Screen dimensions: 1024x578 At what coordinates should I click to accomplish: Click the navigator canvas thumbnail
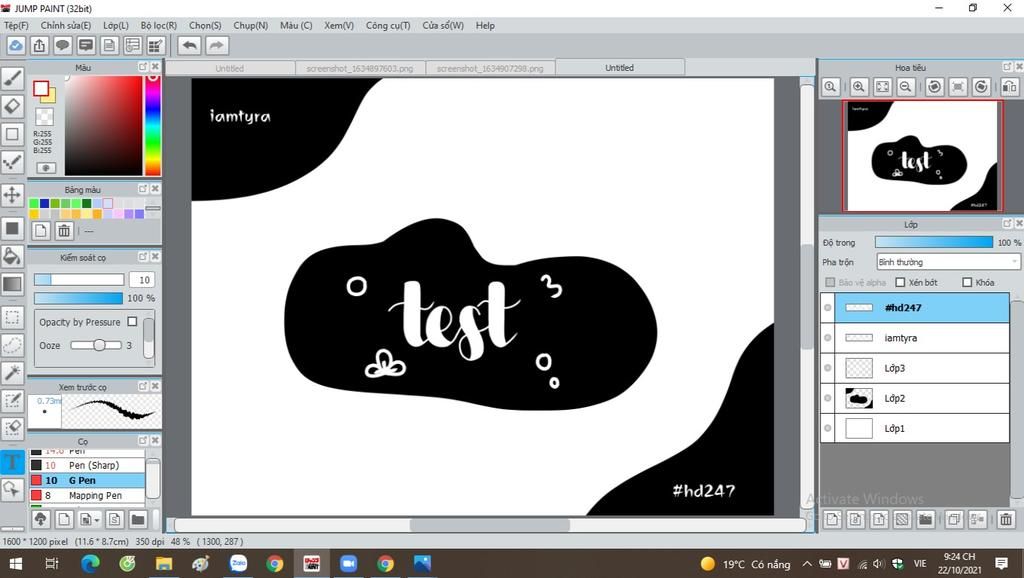pos(923,156)
